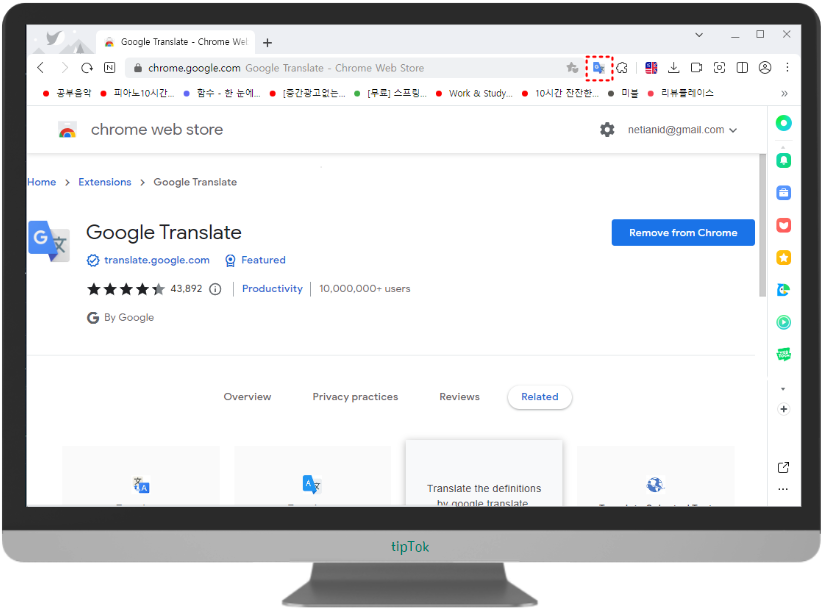The width and height of the screenshot is (823, 613).
Task: Click the video picture-in-picture toolbar icon
Action: click(697, 68)
